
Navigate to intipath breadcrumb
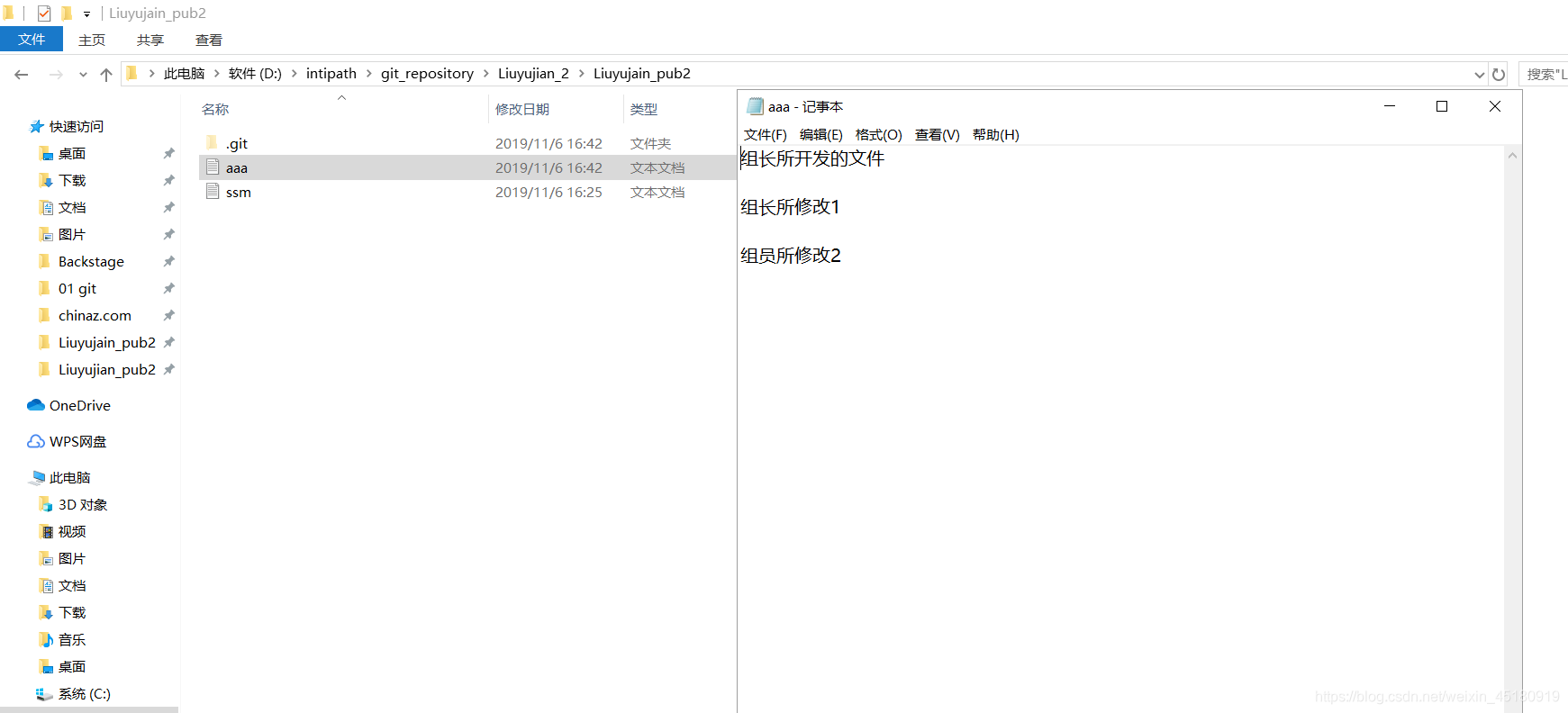tap(331, 74)
